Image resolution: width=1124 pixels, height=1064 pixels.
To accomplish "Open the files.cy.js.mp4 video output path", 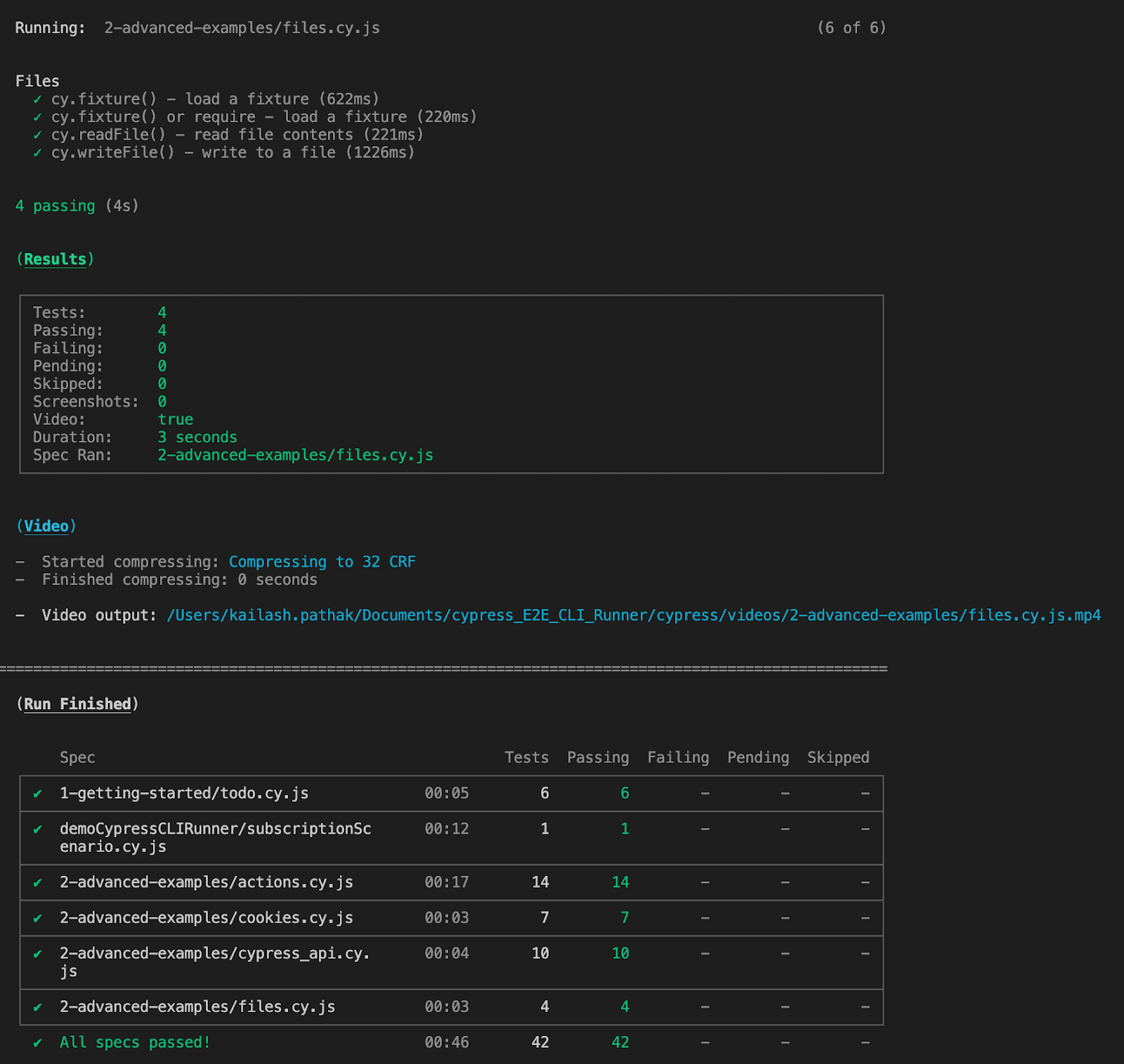I will point(632,615).
